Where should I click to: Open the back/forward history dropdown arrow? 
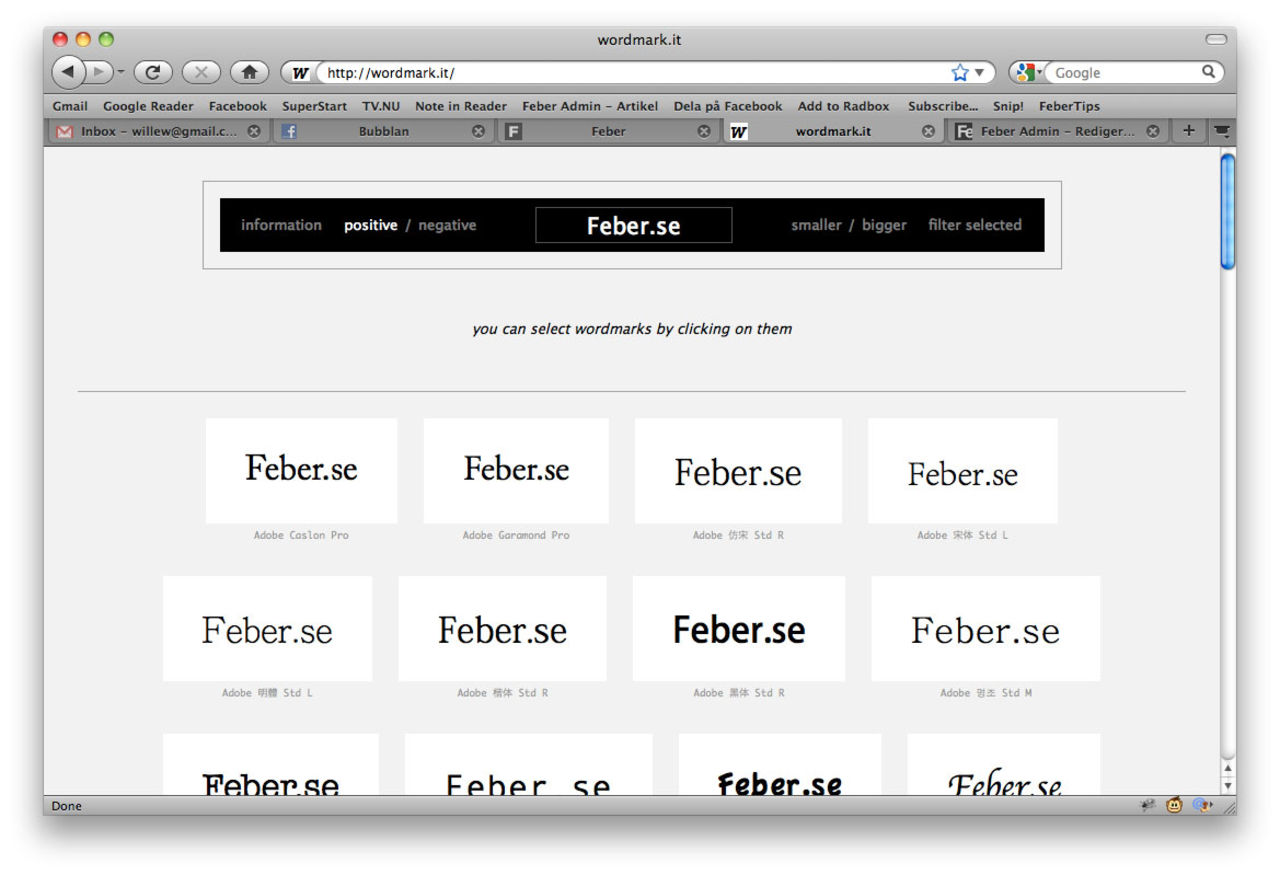(121, 72)
